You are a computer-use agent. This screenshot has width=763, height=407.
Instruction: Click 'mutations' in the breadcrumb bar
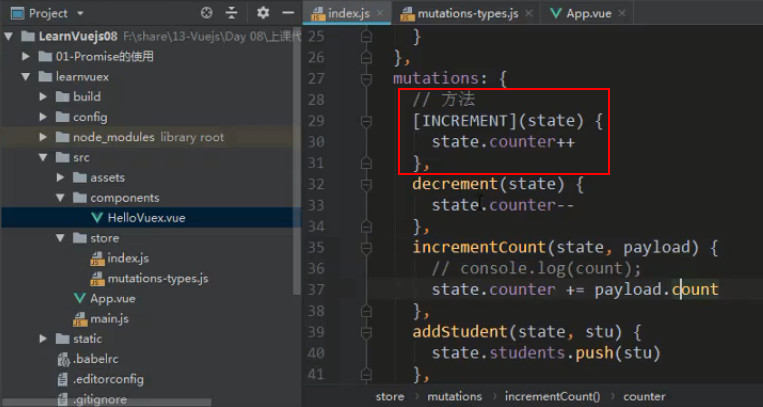pyautogui.click(x=454, y=396)
